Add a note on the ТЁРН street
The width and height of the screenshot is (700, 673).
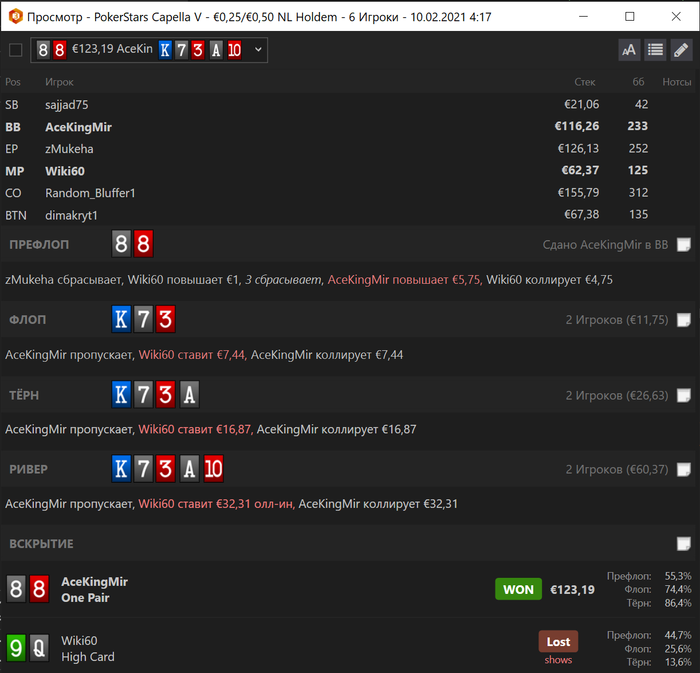683,395
